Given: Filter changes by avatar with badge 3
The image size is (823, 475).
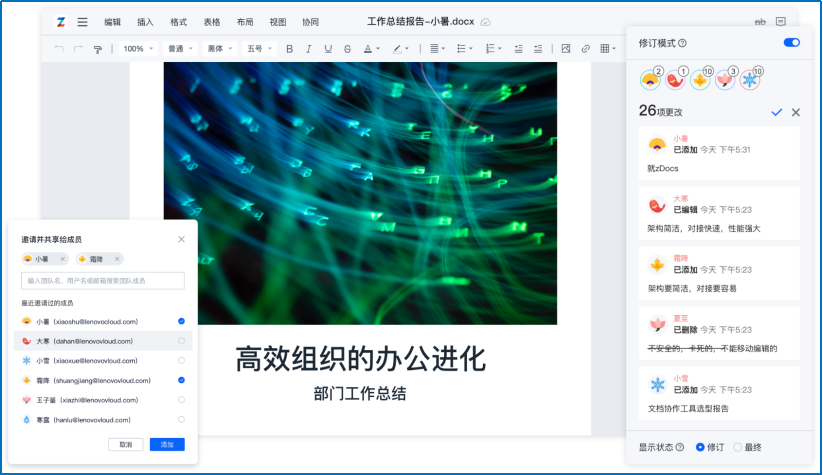Looking at the screenshot, I should (x=725, y=80).
